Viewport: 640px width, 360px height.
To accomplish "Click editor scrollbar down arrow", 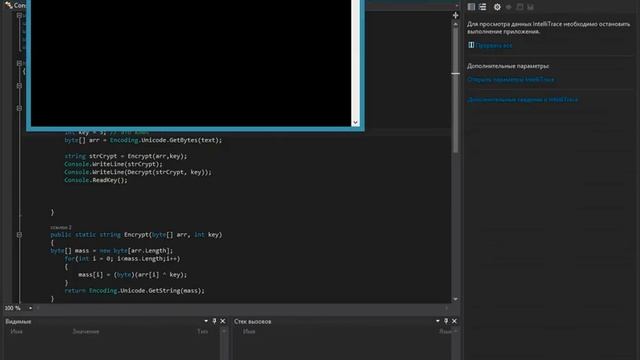I will [x=456, y=299].
